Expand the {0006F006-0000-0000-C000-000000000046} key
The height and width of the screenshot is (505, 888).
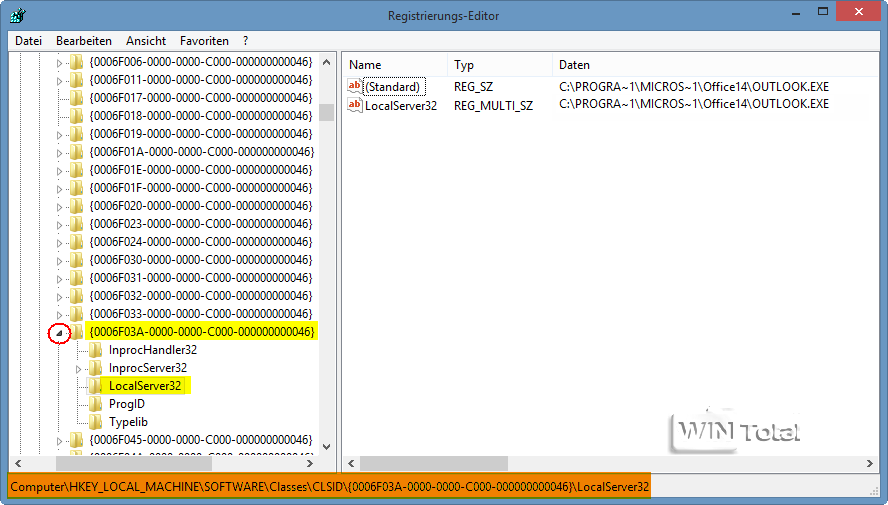(x=59, y=63)
